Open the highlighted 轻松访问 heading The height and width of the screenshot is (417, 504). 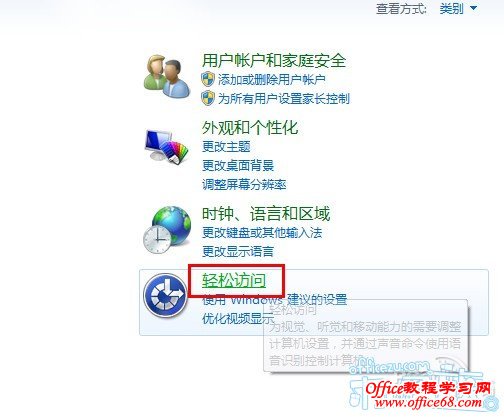point(234,281)
